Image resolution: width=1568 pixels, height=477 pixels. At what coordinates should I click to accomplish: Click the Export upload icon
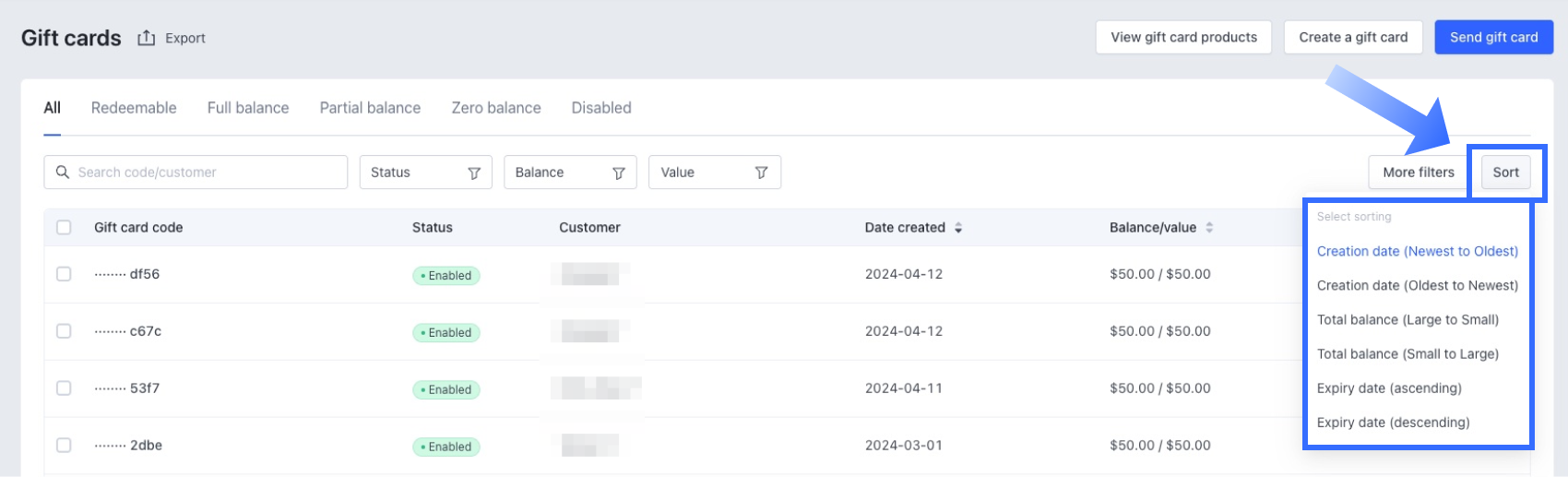click(146, 38)
